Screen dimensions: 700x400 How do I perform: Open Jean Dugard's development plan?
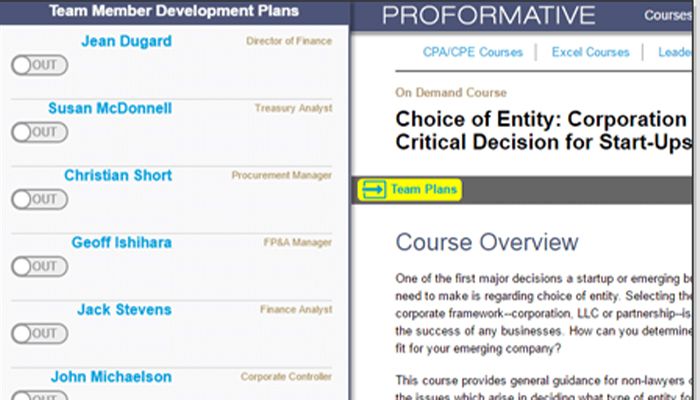point(125,42)
